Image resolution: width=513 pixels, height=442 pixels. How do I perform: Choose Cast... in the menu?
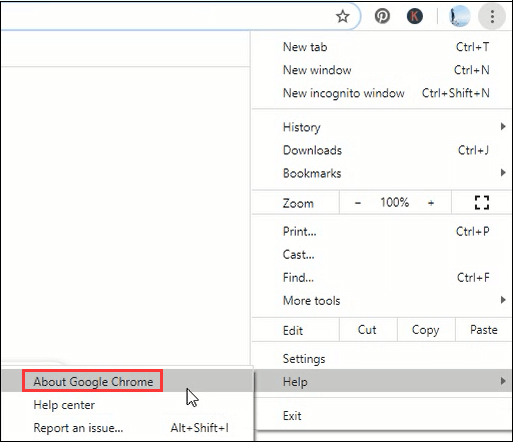click(x=382, y=255)
